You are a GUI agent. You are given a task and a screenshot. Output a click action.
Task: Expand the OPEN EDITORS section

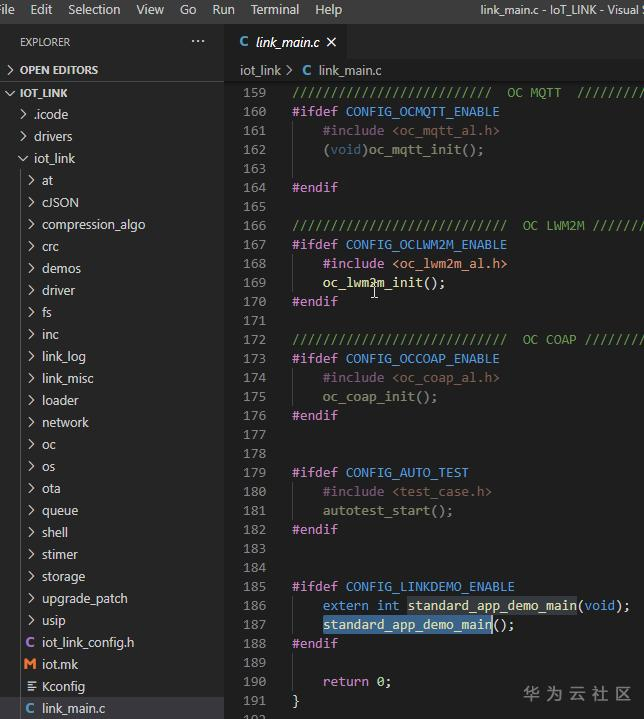[10, 70]
